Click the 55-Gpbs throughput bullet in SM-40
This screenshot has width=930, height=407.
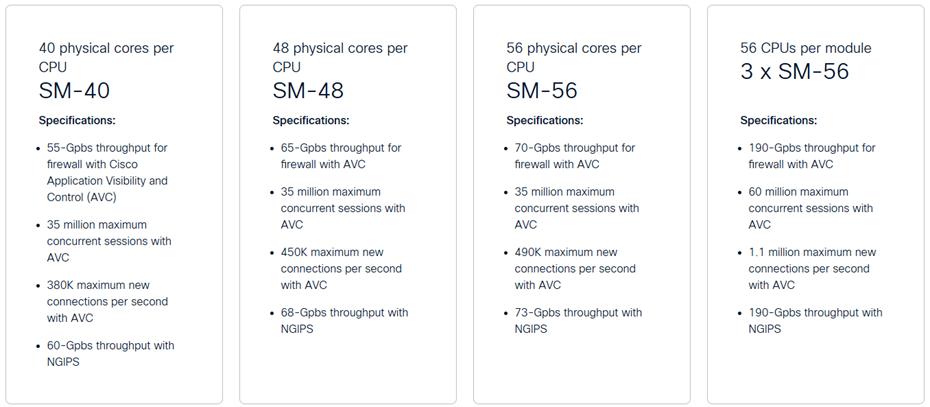107,172
